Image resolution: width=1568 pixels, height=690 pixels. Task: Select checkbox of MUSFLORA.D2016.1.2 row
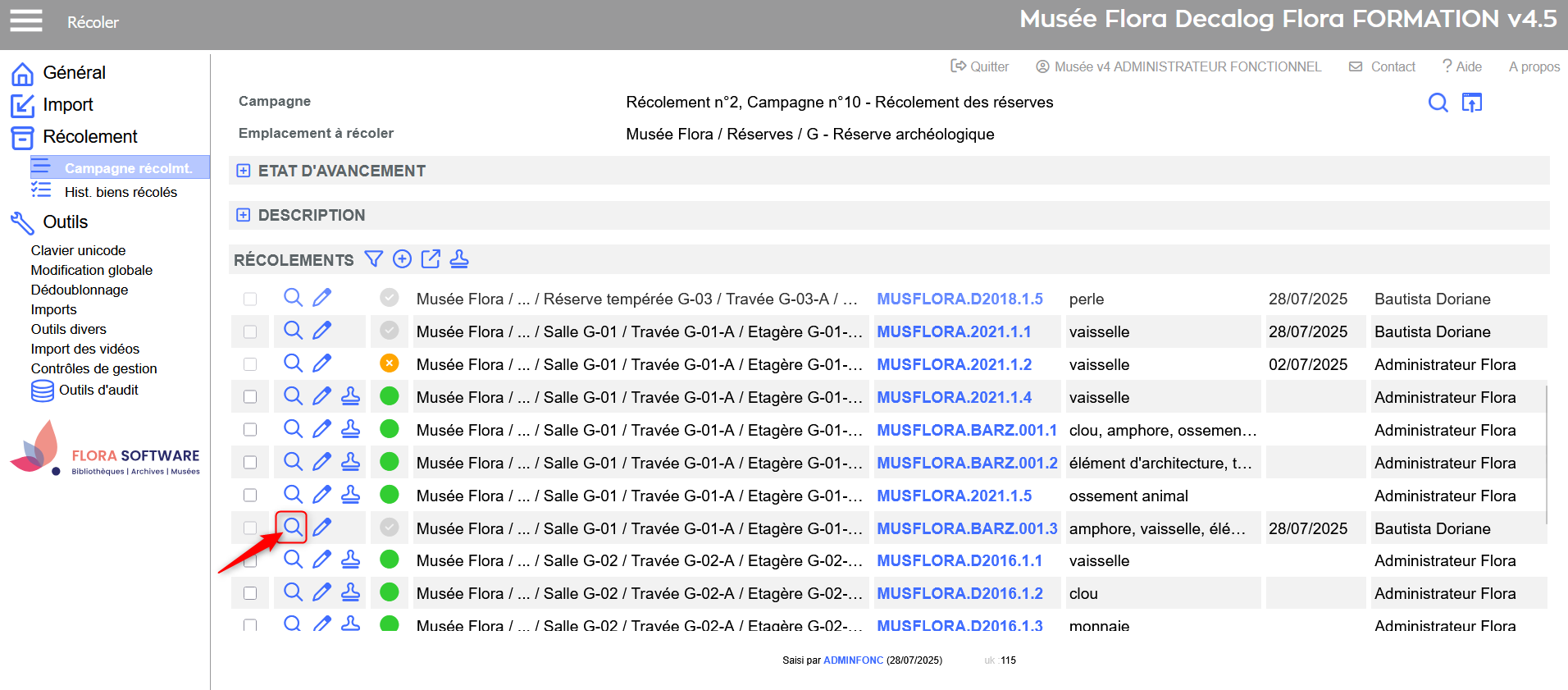[x=250, y=593]
